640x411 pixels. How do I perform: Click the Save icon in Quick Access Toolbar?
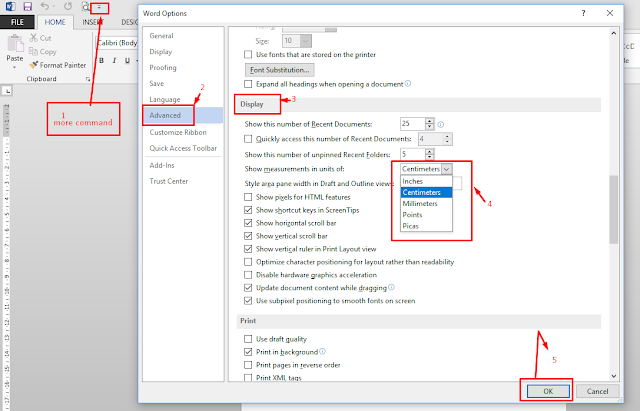click(27, 6)
